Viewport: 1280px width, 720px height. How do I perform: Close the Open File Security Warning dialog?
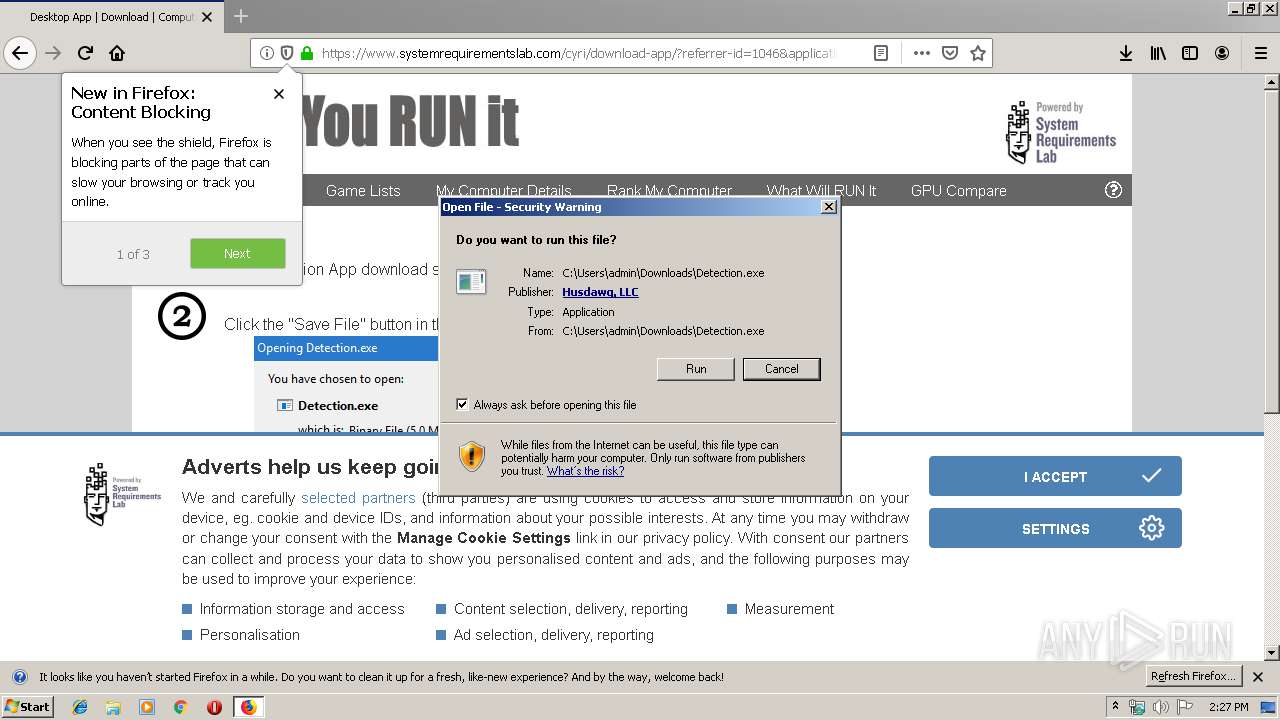828,207
